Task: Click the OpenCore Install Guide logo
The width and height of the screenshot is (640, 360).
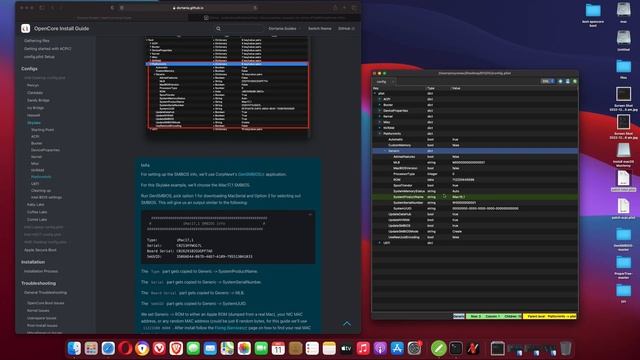Action: click(x=26, y=28)
